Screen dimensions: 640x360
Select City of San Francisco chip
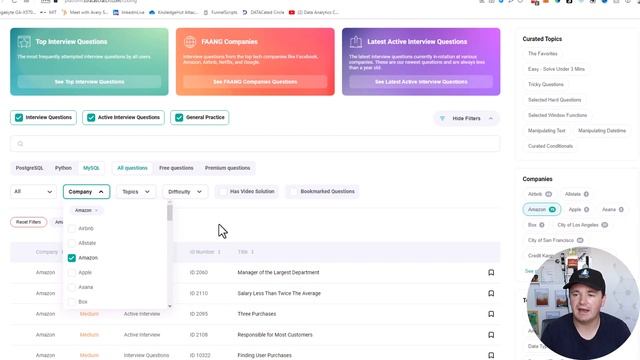pyautogui.click(x=556, y=240)
